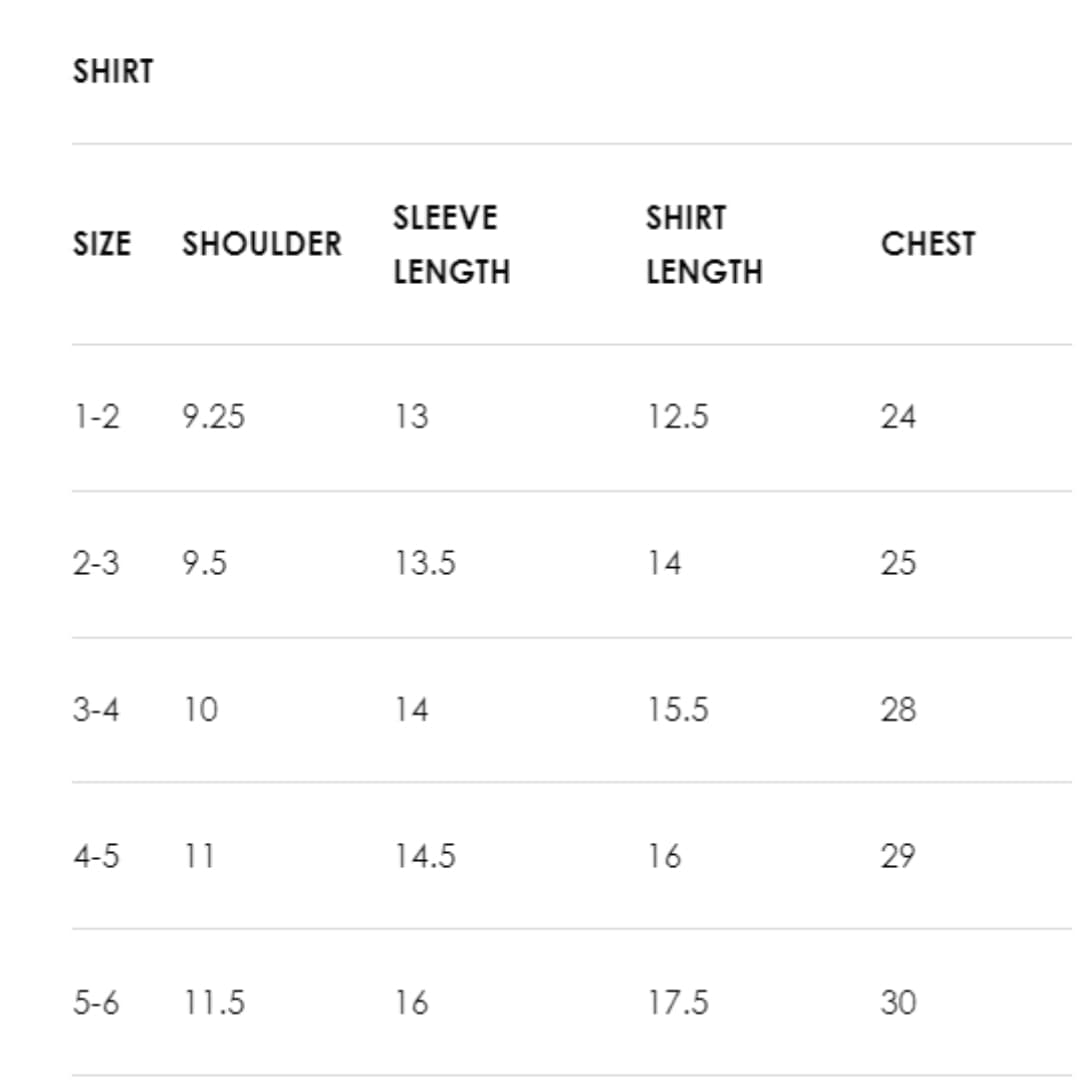Screen dimensions: 1080x1080
Task: Select the 3-4 size row label
Action: click(x=96, y=709)
